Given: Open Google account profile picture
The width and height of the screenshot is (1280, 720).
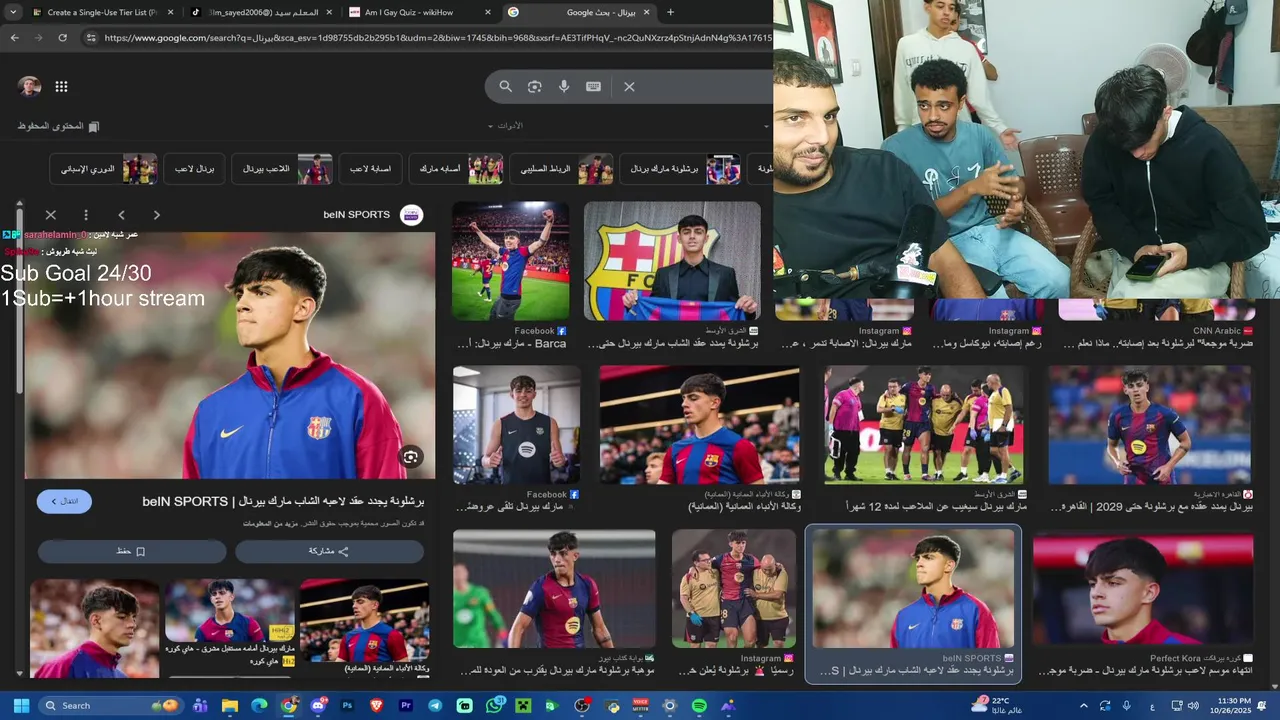Looking at the screenshot, I should pyautogui.click(x=29, y=87).
